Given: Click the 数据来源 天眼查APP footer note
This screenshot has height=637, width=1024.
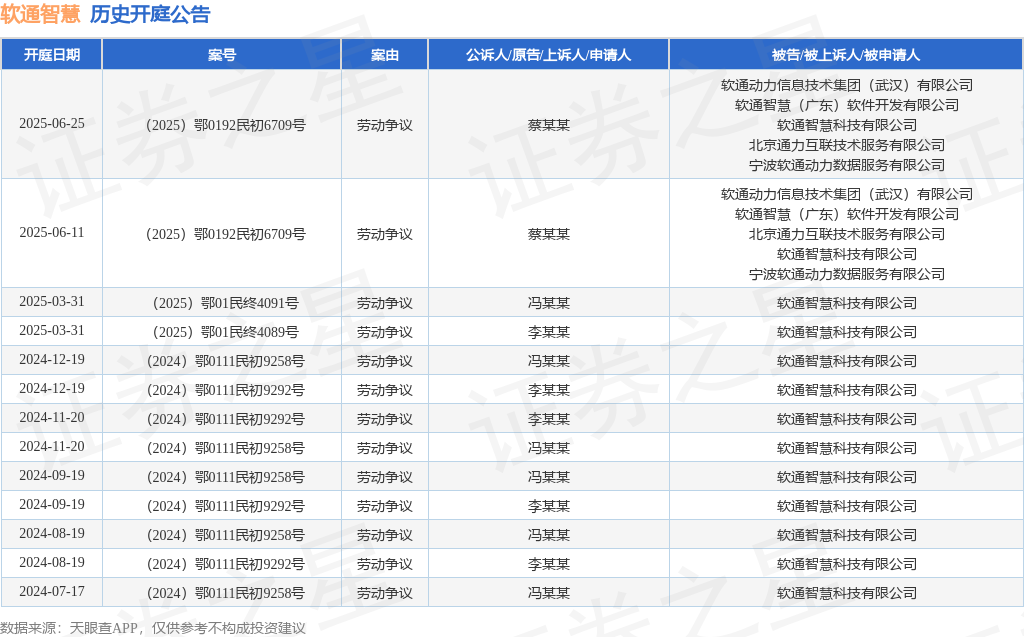Looking at the screenshot, I should click(x=153, y=628).
